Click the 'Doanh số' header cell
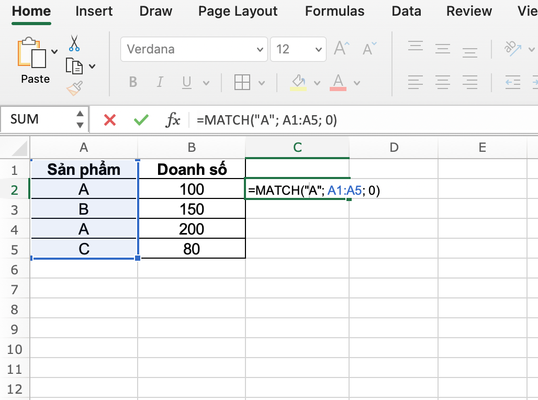The height and width of the screenshot is (400, 538). coord(192,169)
